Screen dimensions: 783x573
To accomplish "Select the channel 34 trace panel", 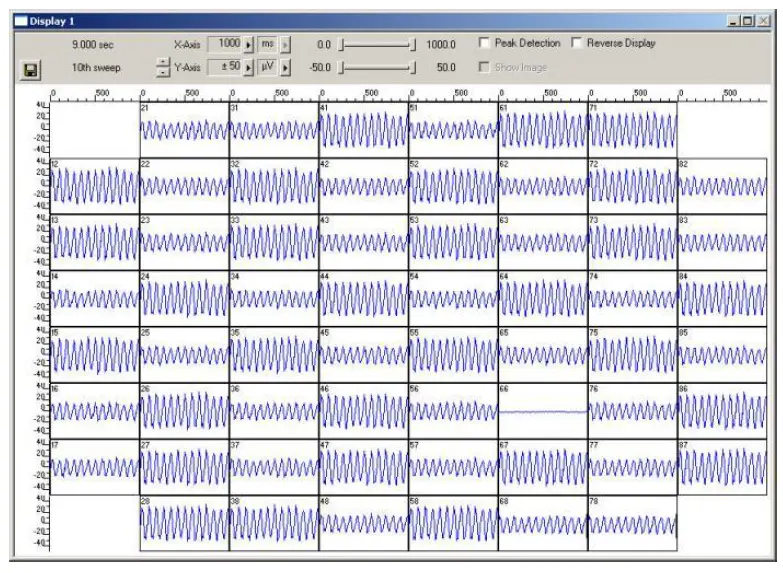I will pos(274,299).
